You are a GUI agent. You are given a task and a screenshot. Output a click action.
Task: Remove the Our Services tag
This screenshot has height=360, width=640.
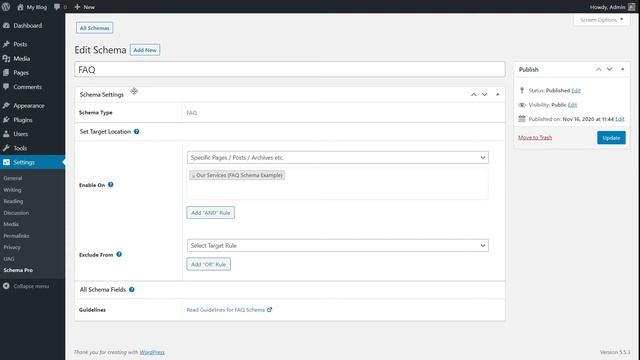pyautogui.click(x=193, y=176)
